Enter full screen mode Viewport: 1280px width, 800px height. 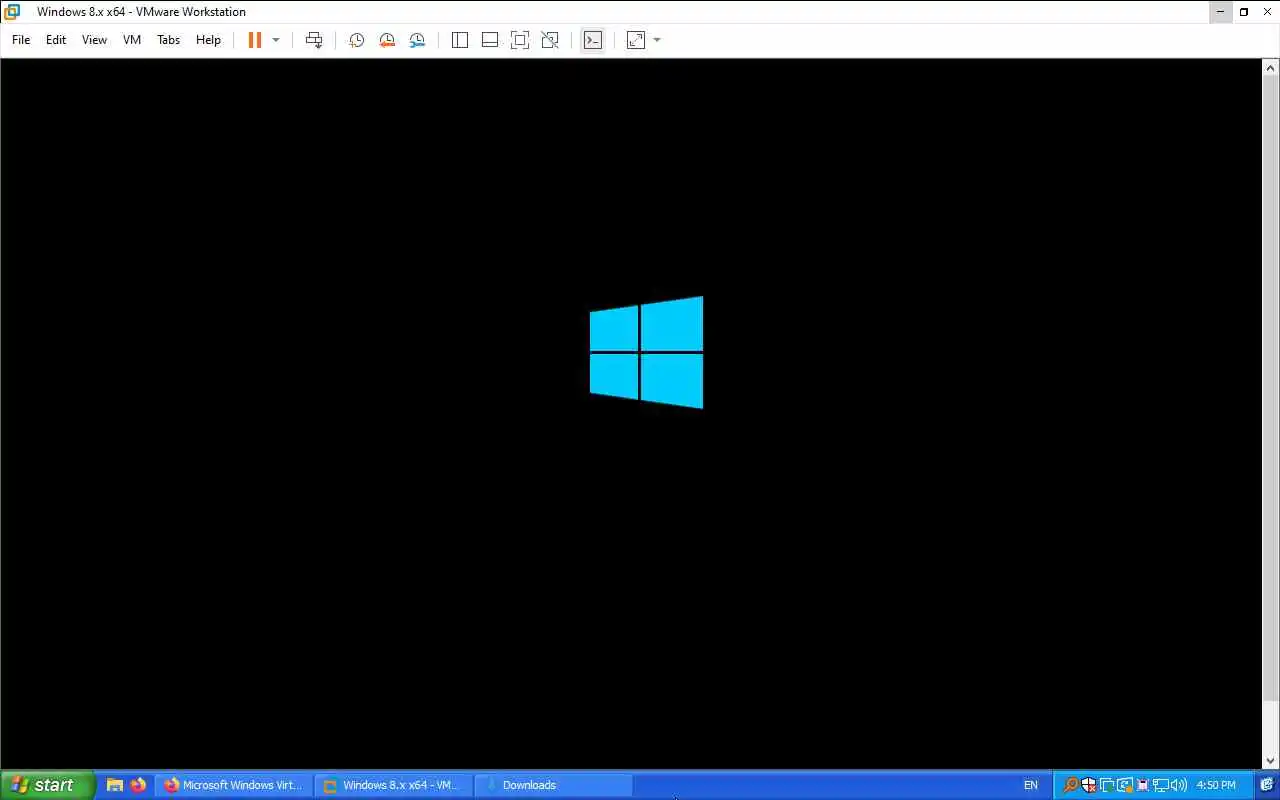(520, 40)
